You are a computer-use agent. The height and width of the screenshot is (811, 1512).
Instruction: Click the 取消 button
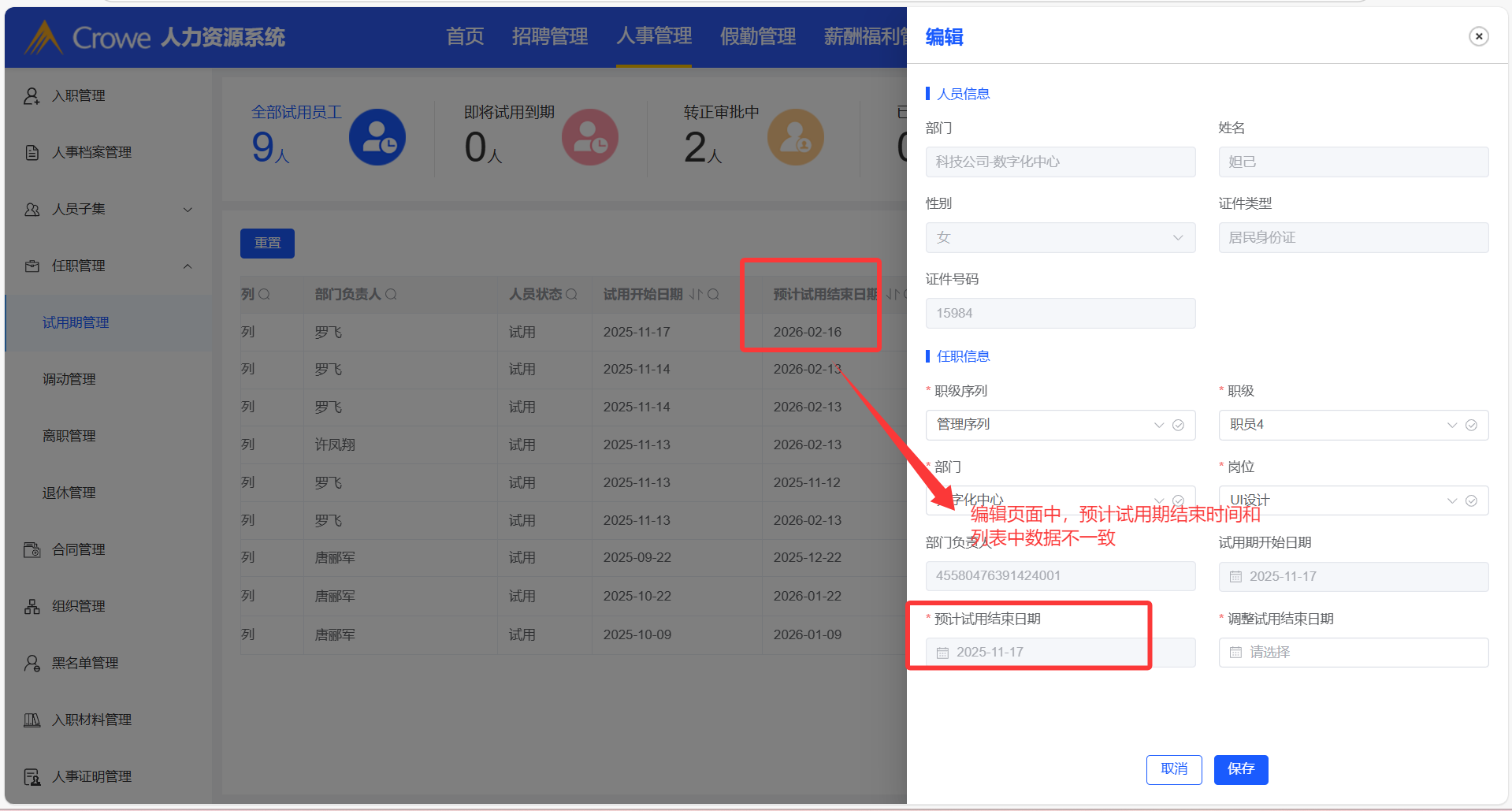tap(1174, 769)
